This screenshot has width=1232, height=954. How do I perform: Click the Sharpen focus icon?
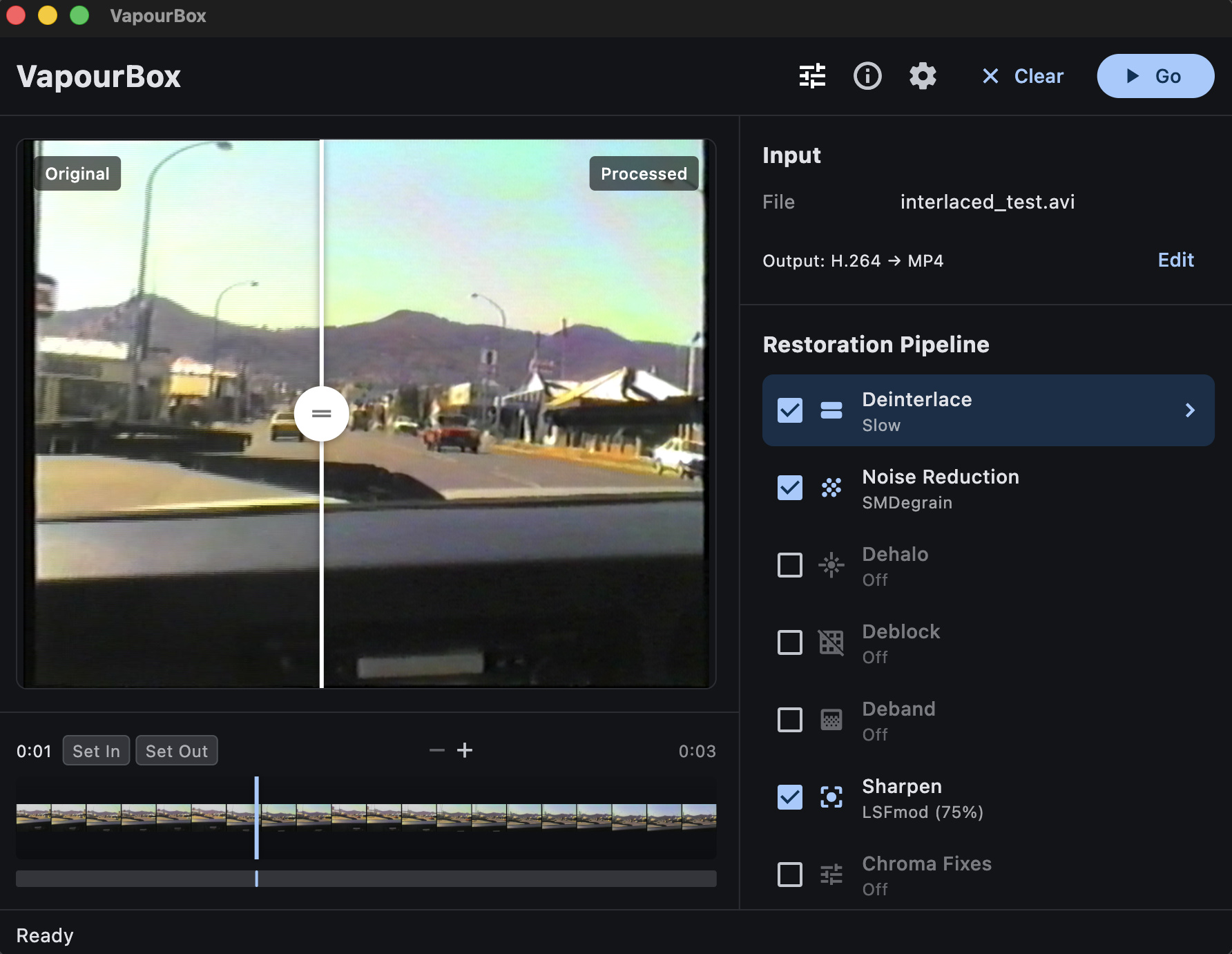pyautogui.click(x=831, y=797)
